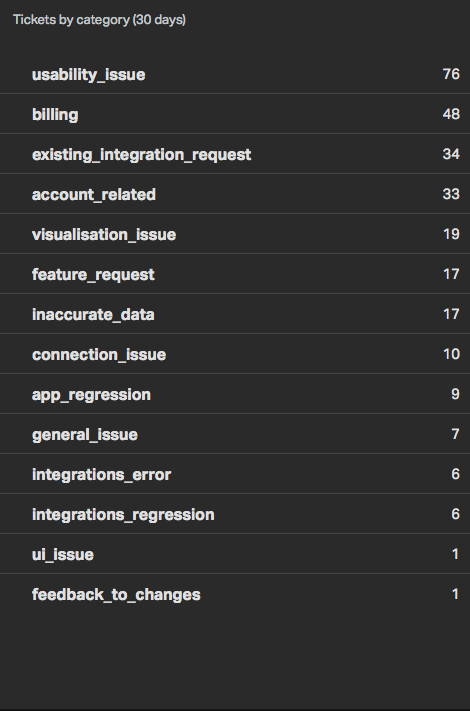470x711 pixels.
Task: Click the feature_request category label
Action: [x=93, y=275]
